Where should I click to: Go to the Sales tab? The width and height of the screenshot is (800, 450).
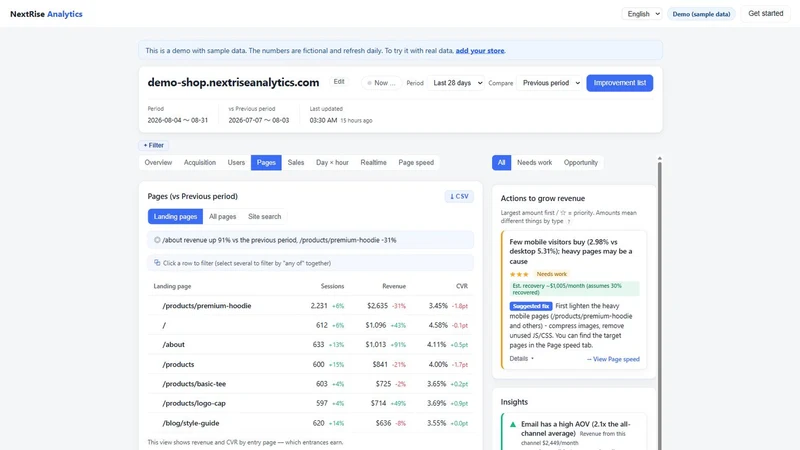[x=296, y=162]
